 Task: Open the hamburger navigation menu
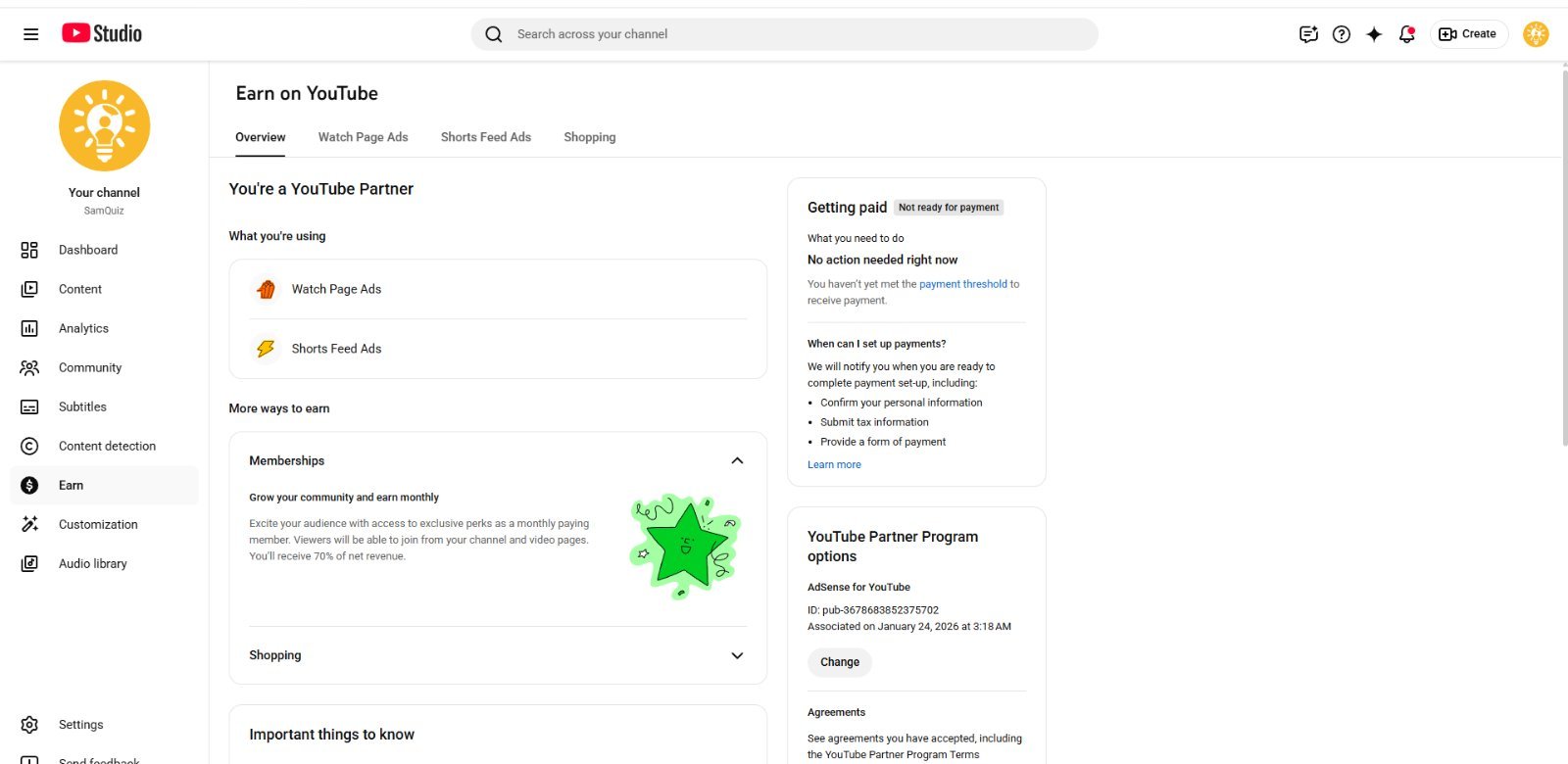[x=31, y=34]
